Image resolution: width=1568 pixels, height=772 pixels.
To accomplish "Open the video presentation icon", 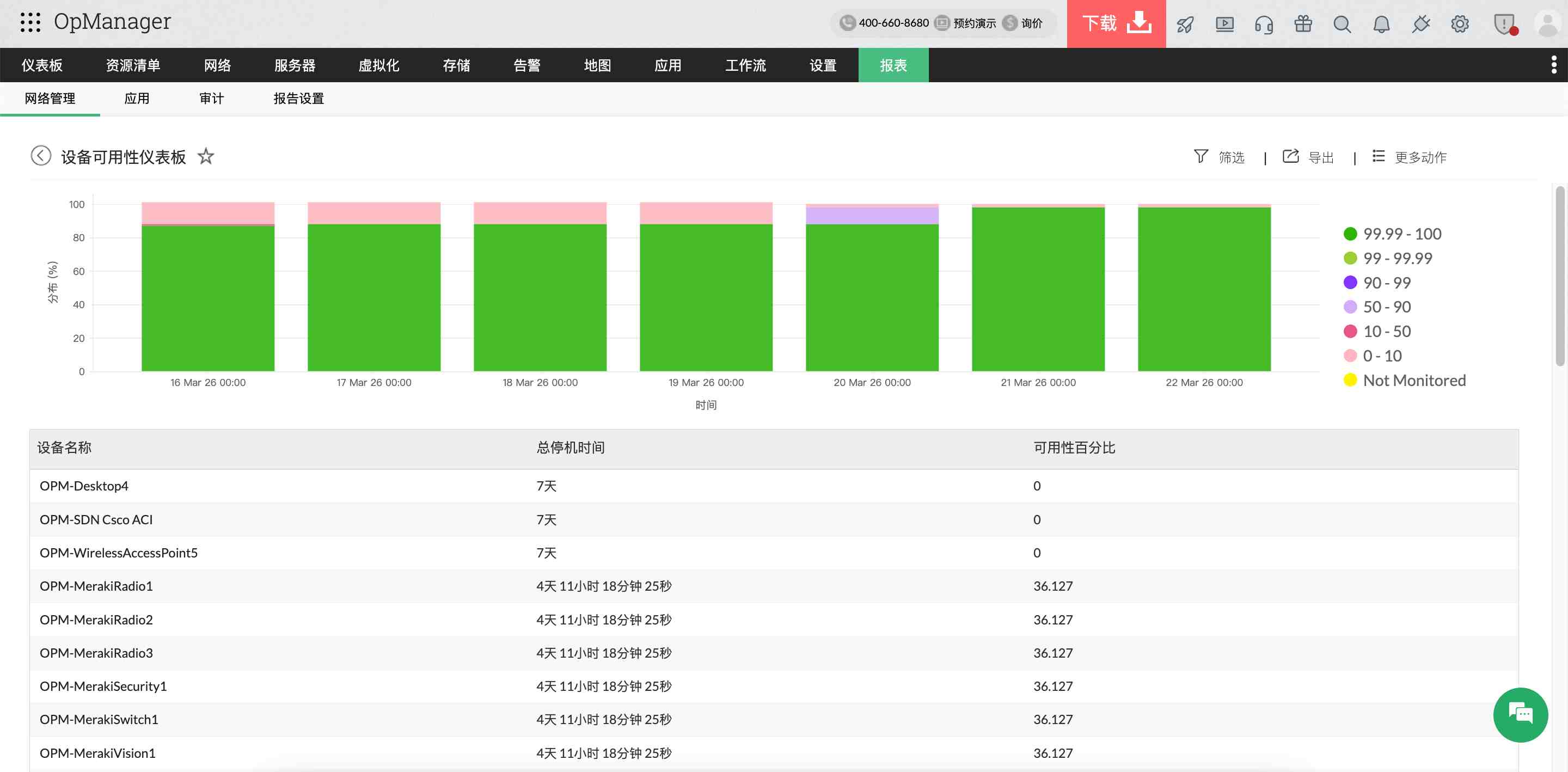I will [x=1224, y=24].
